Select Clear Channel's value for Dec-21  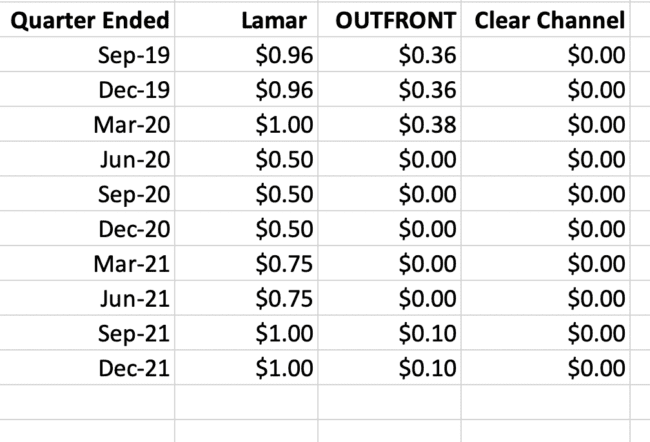click(597, 368)
